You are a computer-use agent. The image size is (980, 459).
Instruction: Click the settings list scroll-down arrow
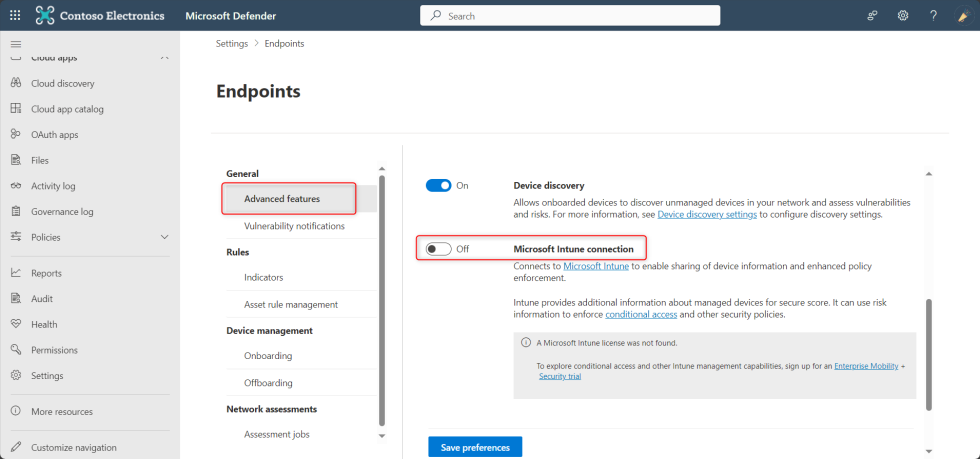tap(382, 435)
